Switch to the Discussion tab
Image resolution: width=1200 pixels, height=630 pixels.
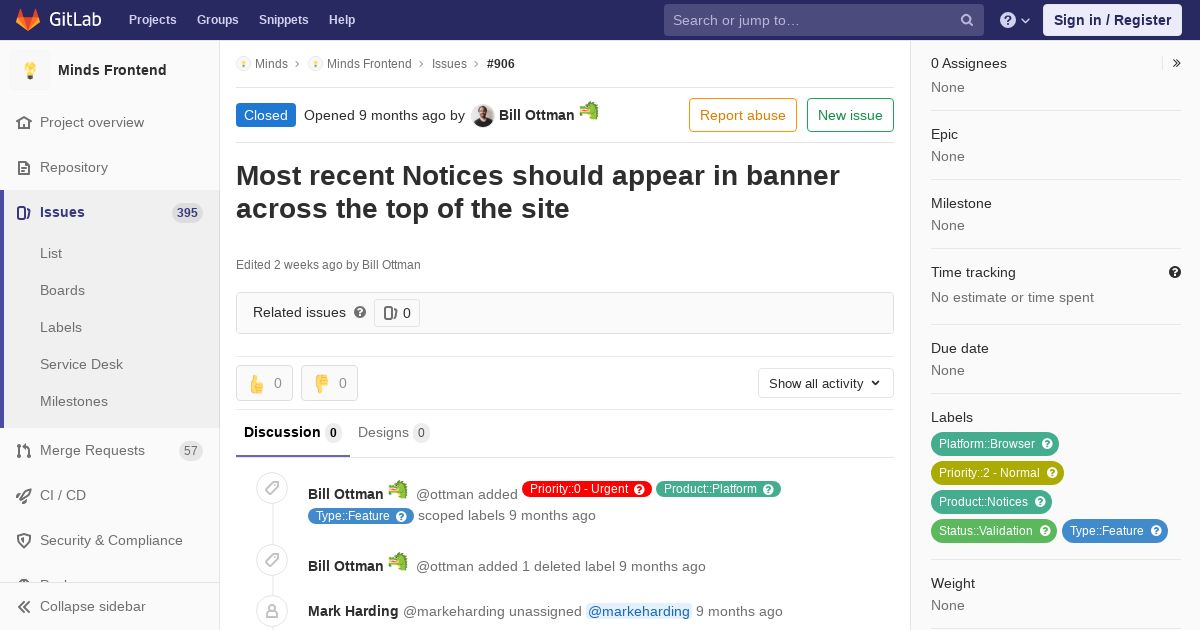pos(293,433)
